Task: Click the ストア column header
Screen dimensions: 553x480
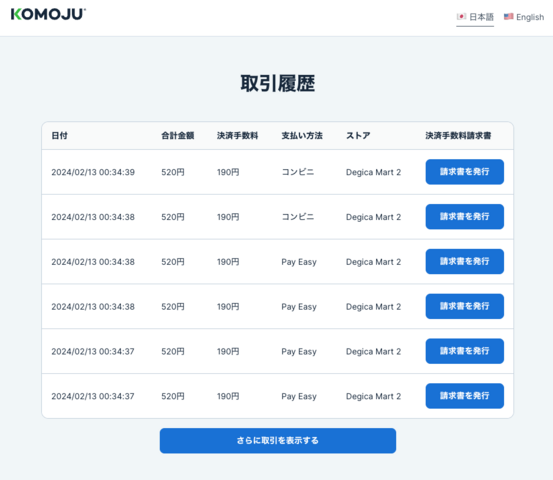Action: point(358,136)
